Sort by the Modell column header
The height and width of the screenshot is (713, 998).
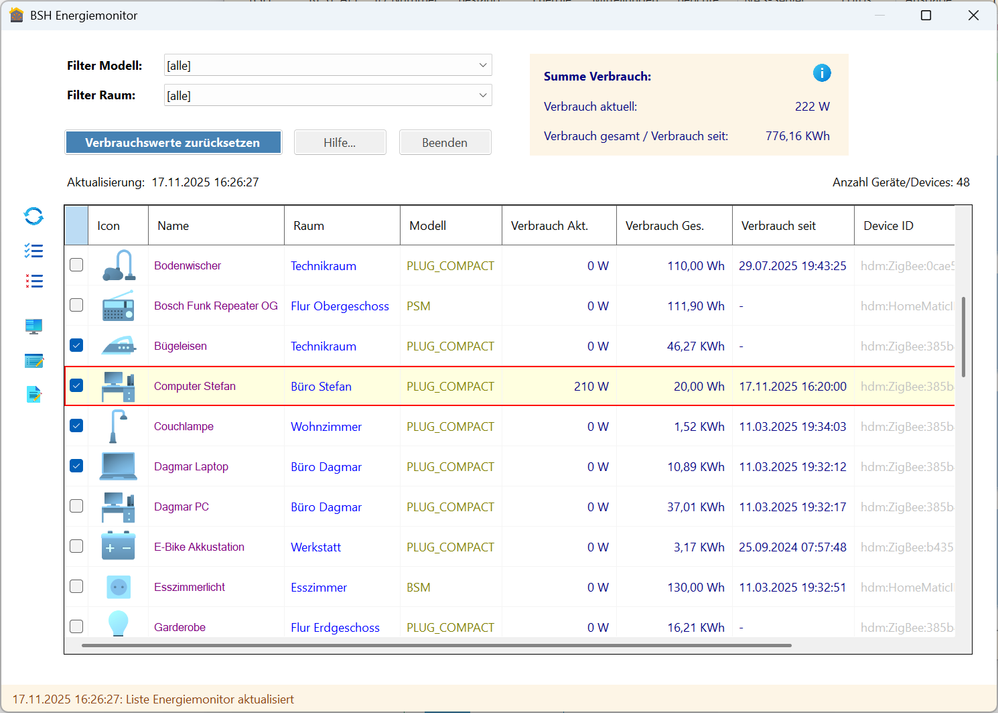pyautogui.click(x=450, y=226)
